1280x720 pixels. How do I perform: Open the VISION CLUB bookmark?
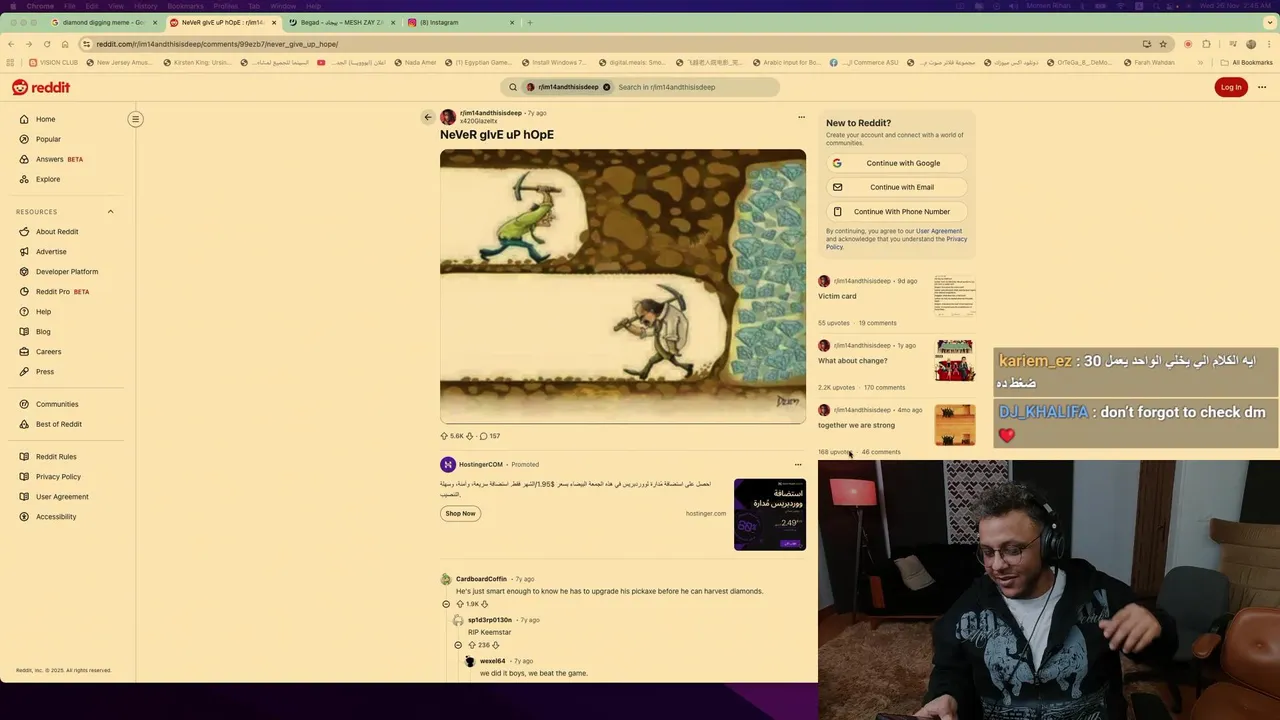[54, 62]
